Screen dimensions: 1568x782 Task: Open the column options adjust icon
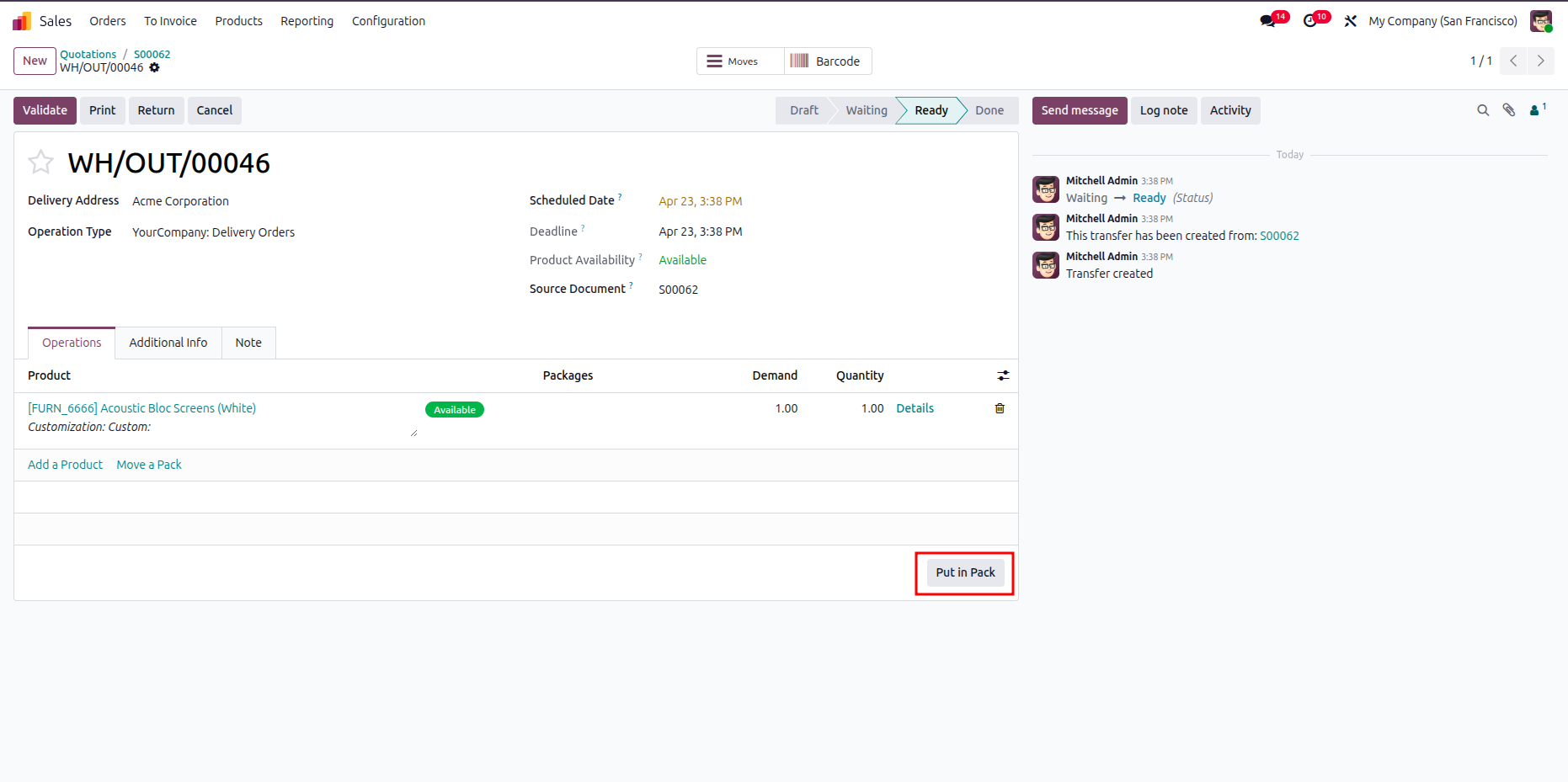pos(1003,375)
